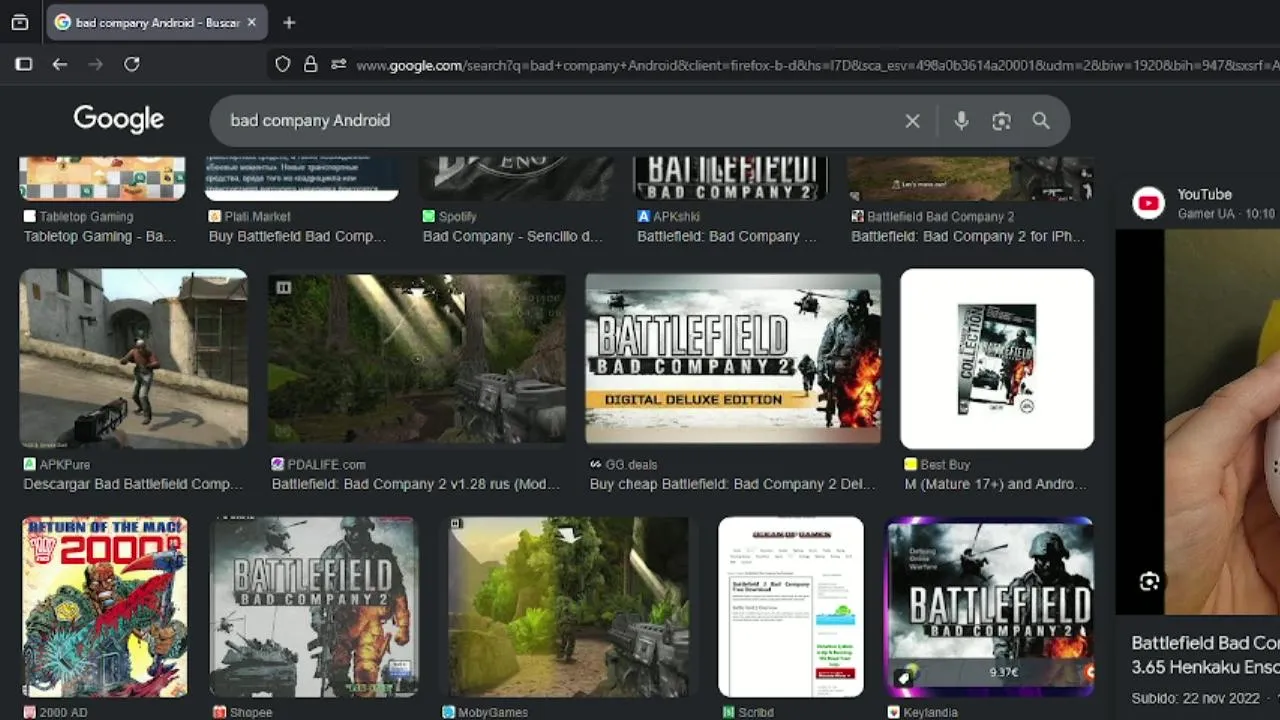This screenshot has width=1280, height=720.
Task: Open site permissions icon in address bar
Action: (x=338, y=64)
